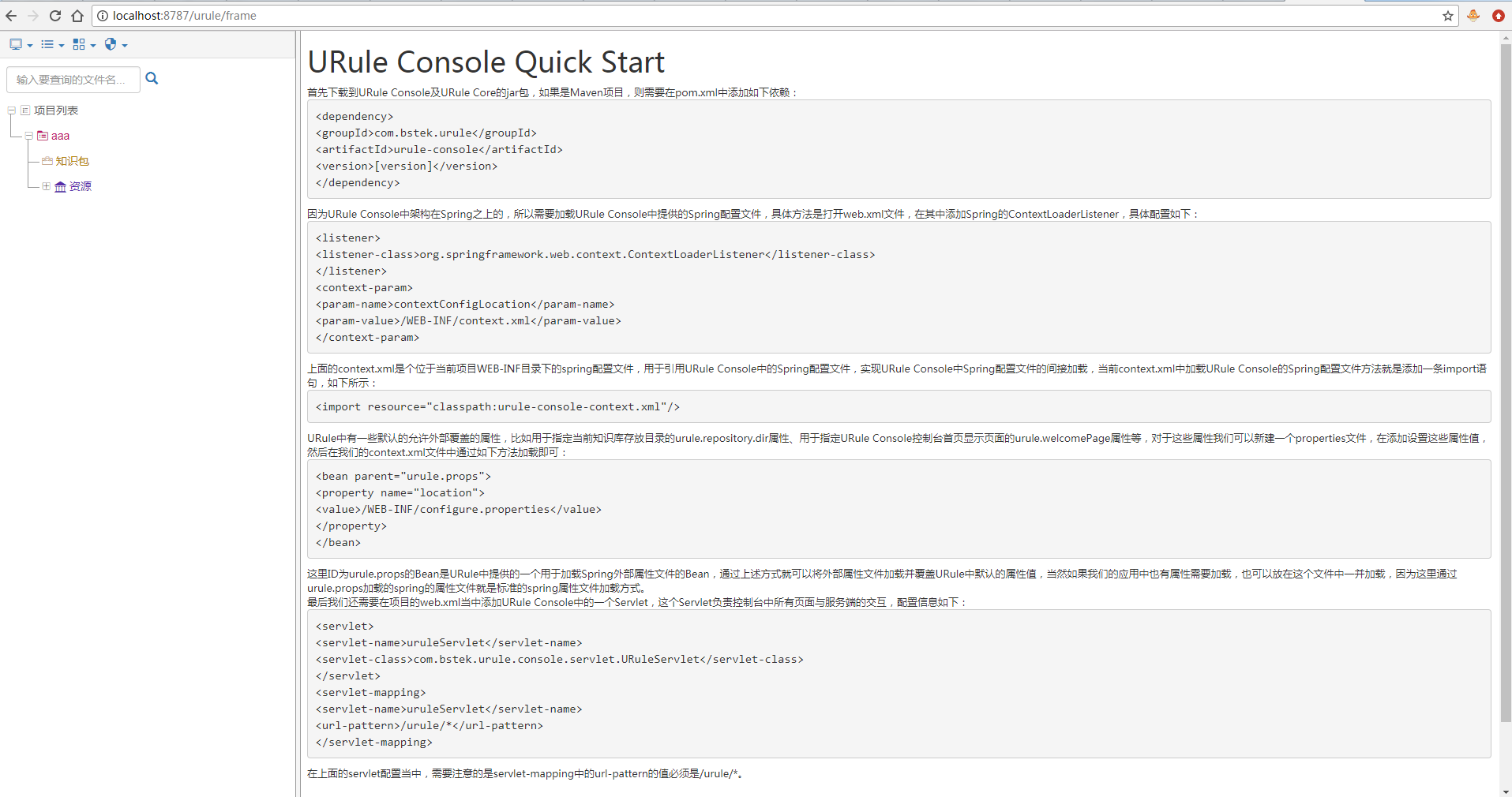
Task: Open the browser home page icon
Action: coord(77,16)
